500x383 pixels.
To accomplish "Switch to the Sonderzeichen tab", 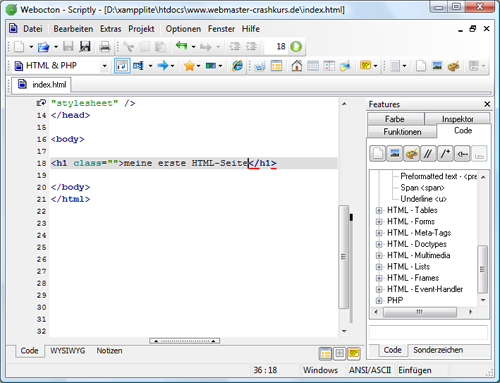I will tap(438, 350).
